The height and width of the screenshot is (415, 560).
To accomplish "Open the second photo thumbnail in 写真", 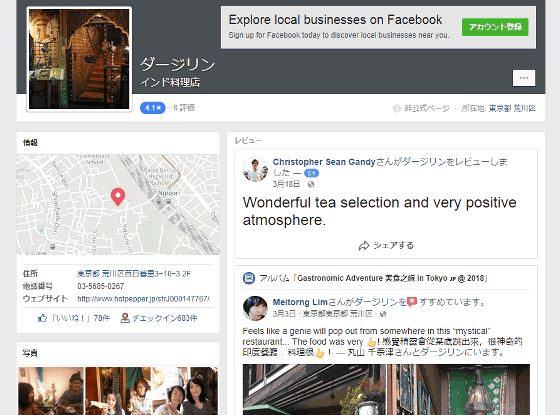I will pos(118,391).
